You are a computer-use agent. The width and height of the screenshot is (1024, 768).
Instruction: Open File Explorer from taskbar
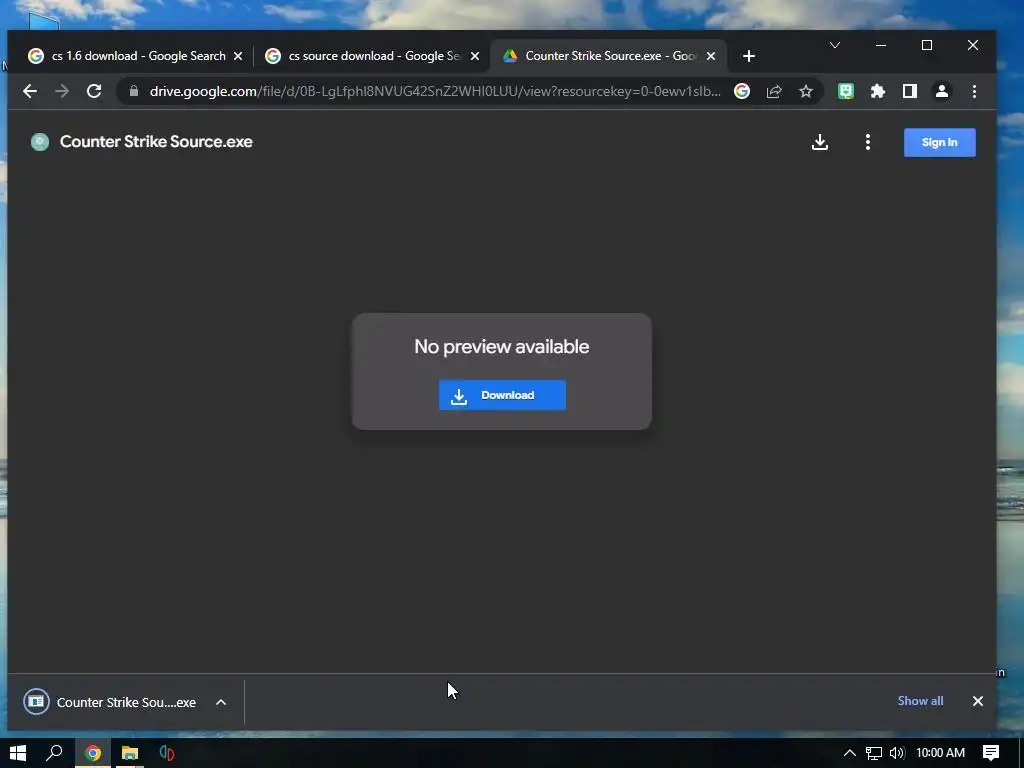click(x=130, y=753)
